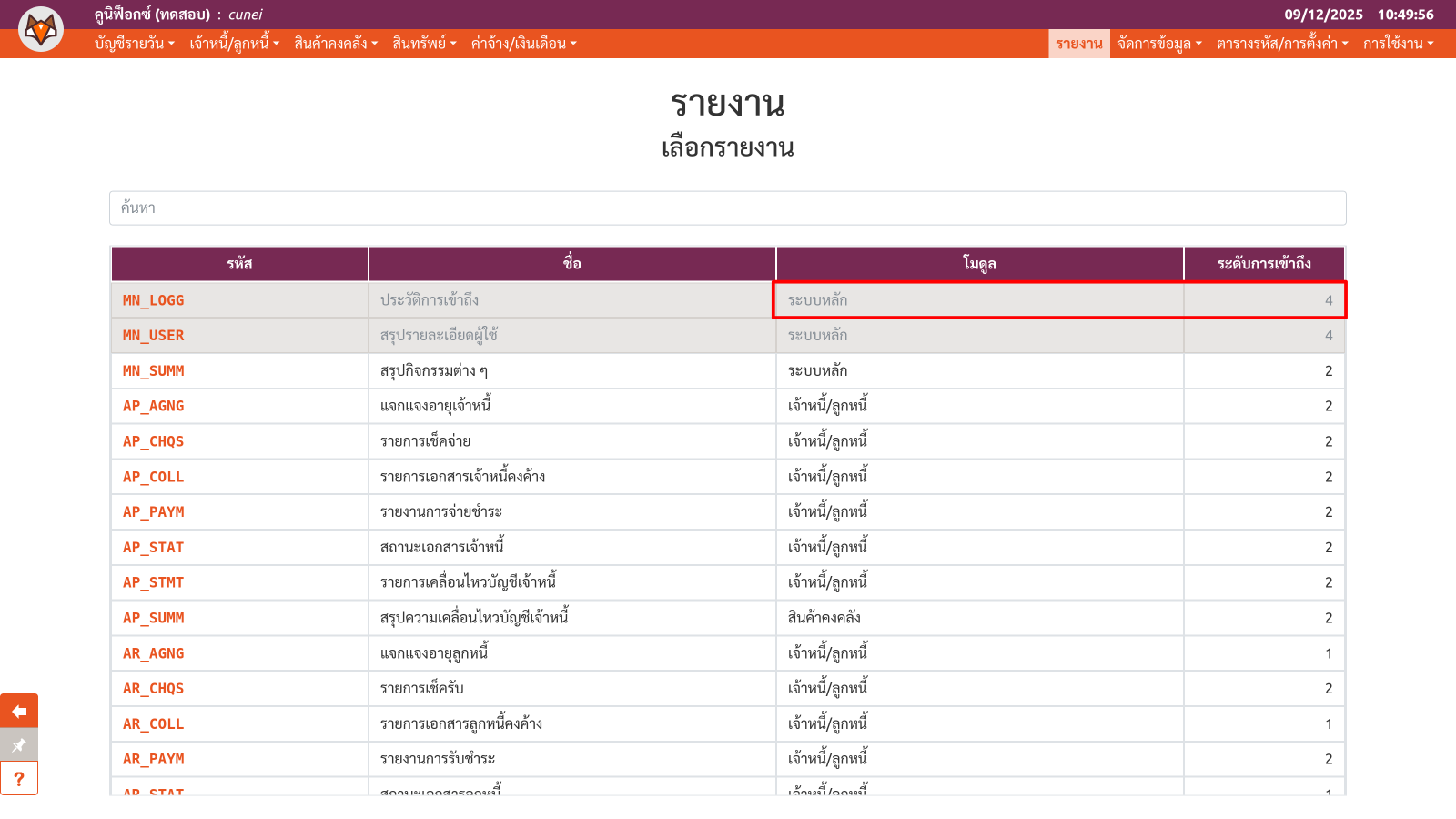Open the จัดการข้อมูล menu
Image resolution: width=1456 pixels, height=819 pixels.
tap(1159, 44)
